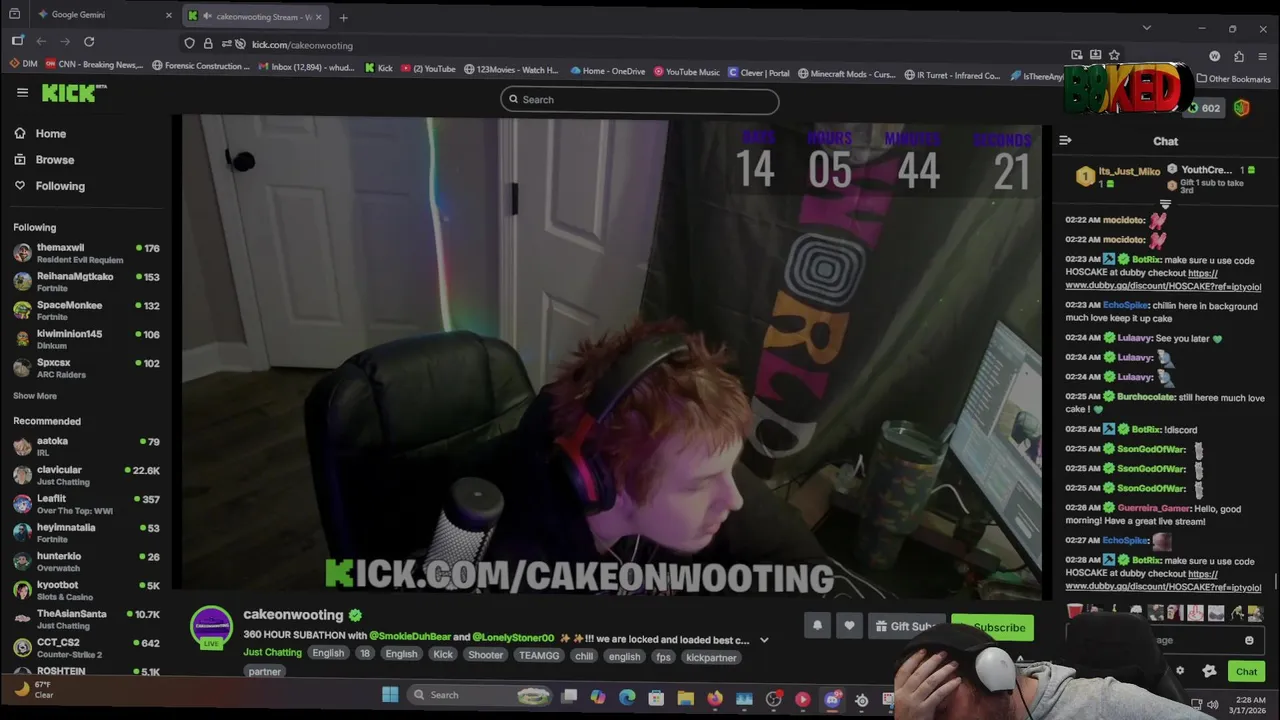The width and height of the screenshot is (1280, 720).
Task: Open the emote picker in chat input
Action: [x=1249, y=641]
